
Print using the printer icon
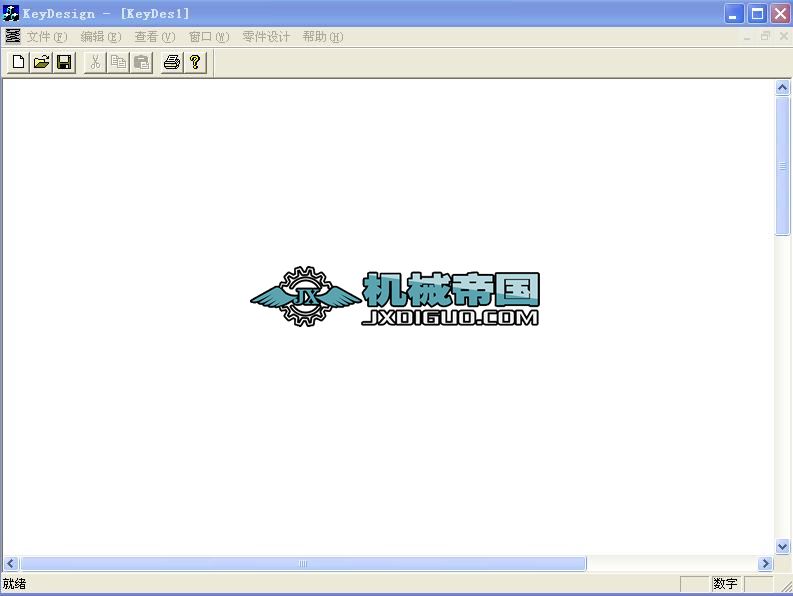(172, 62)
